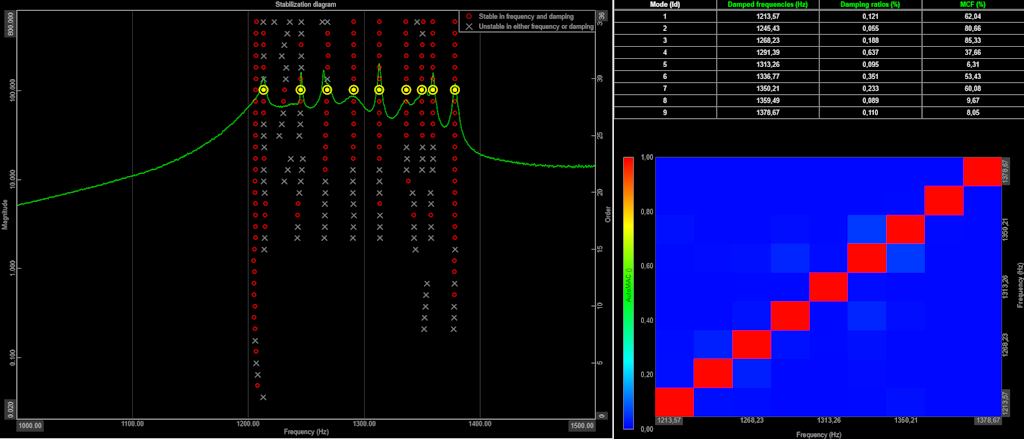Screen dimensions: 1024x439
Task: Select the yellow mode marker at 1245.43 Hz
Action: pyautogui.click(x=300, y=90)
